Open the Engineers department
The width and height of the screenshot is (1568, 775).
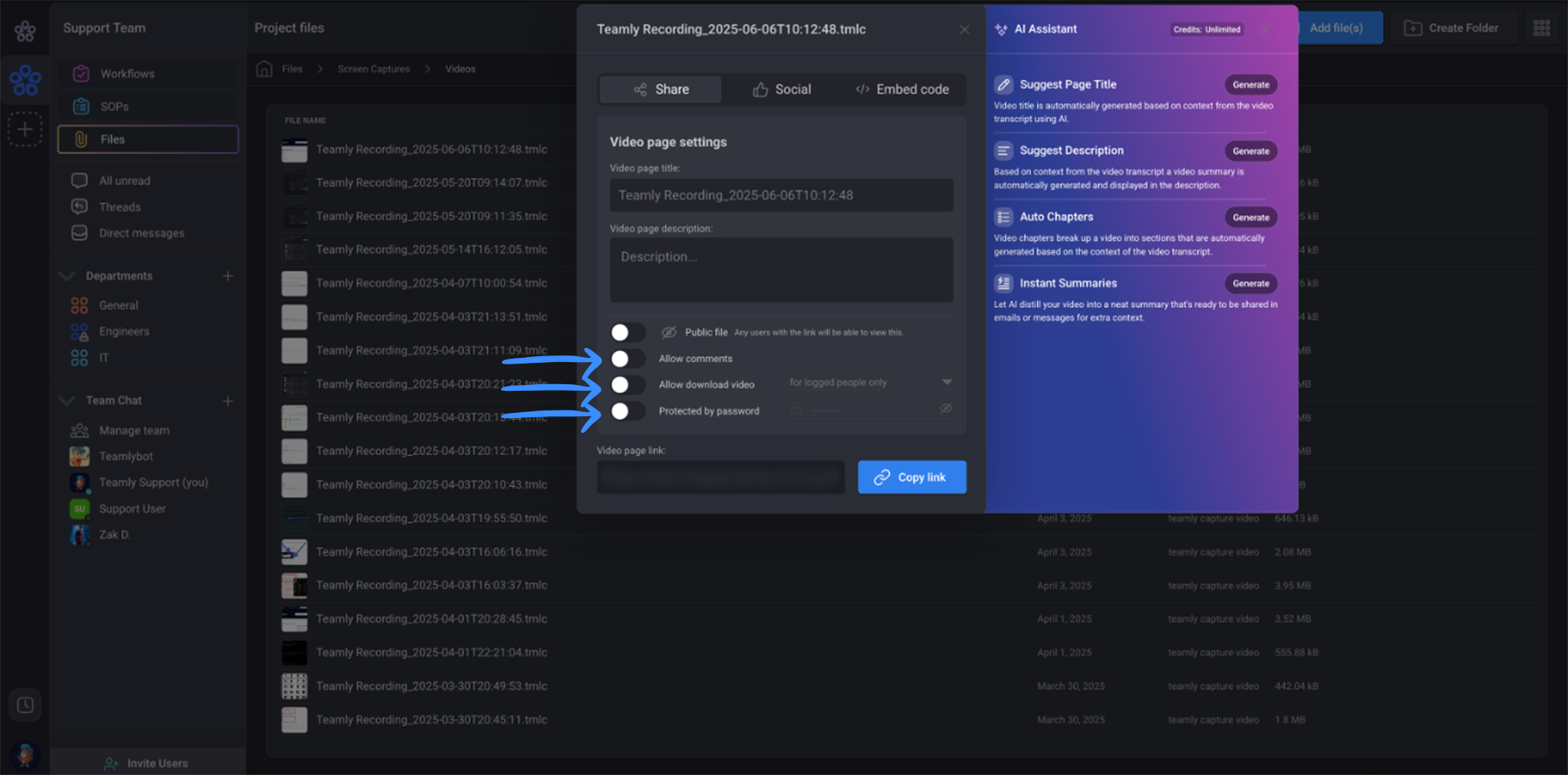point(124,332)
